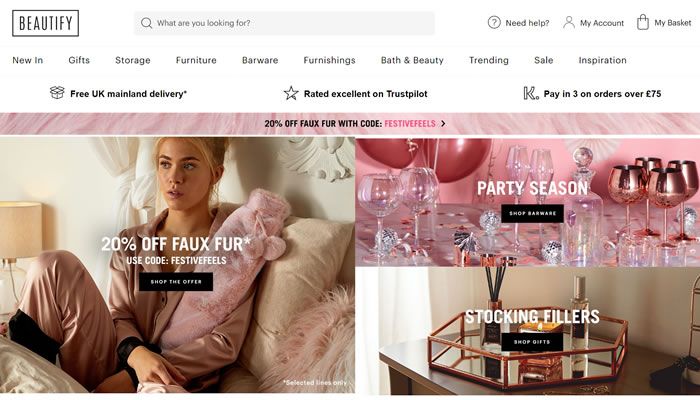Open the Furniture menu
700x400 pixels.
tap(196, 60)
